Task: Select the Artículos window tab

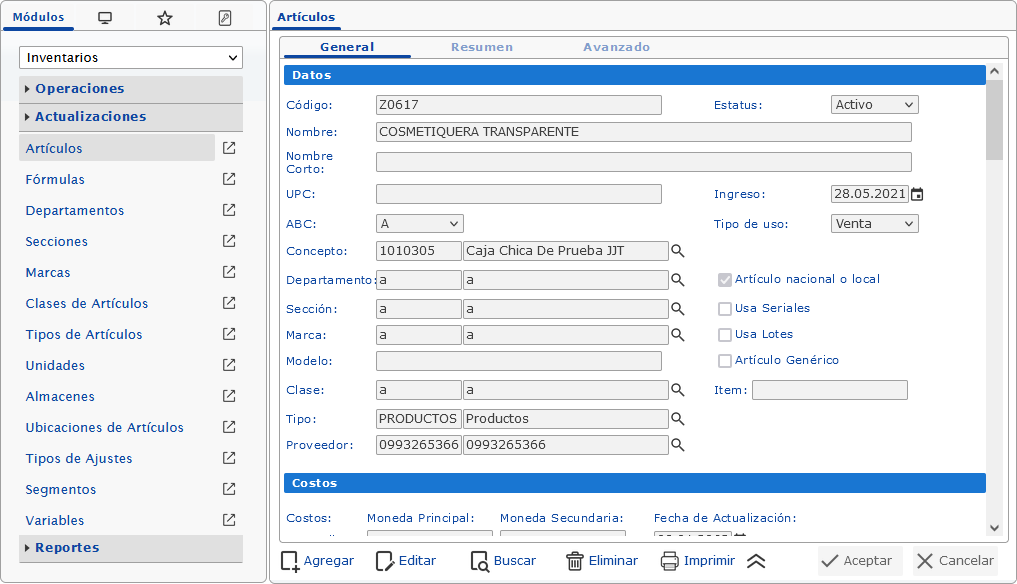Action: coord(306,17)
